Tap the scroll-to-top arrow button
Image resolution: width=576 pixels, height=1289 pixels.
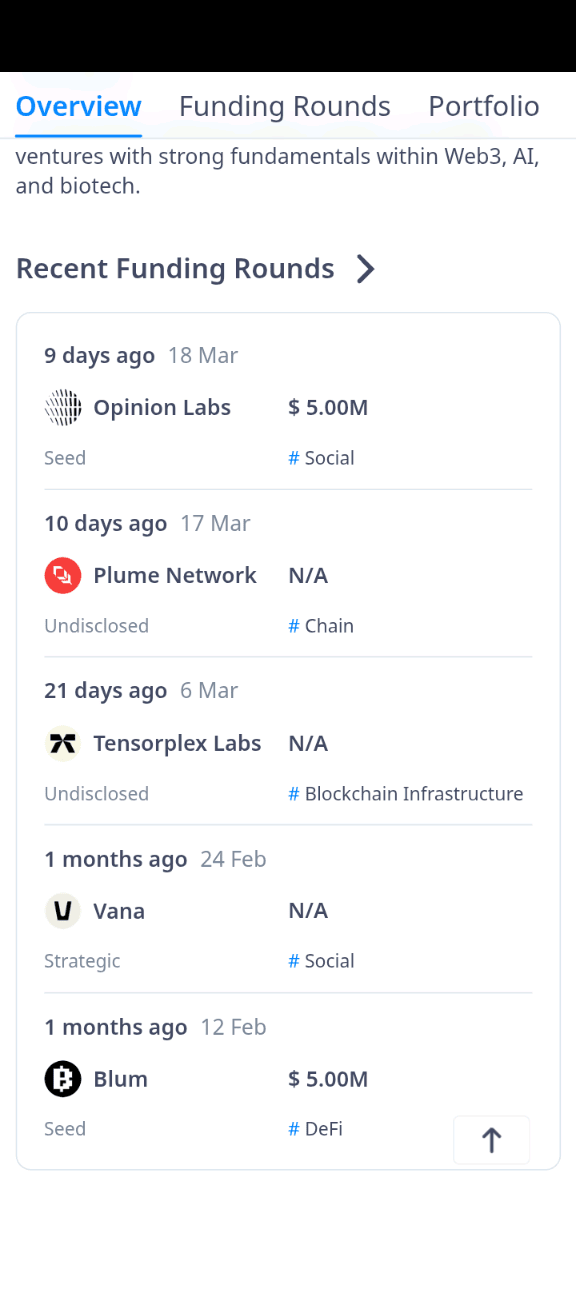491,1140
